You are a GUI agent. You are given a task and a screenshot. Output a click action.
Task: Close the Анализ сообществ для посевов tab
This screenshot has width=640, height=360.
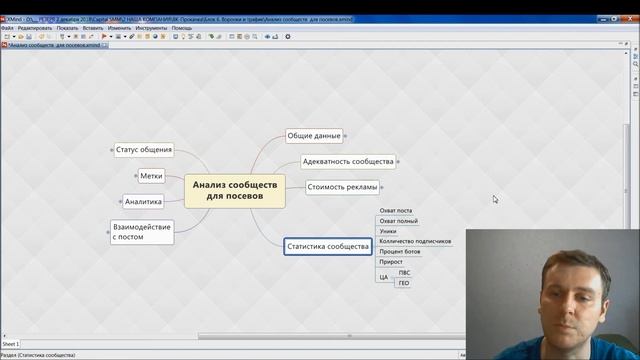[x=105, y=45]
